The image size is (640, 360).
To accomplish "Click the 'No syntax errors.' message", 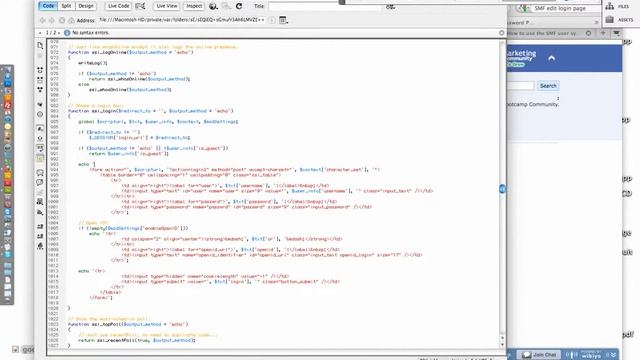I will coord(90,33).
